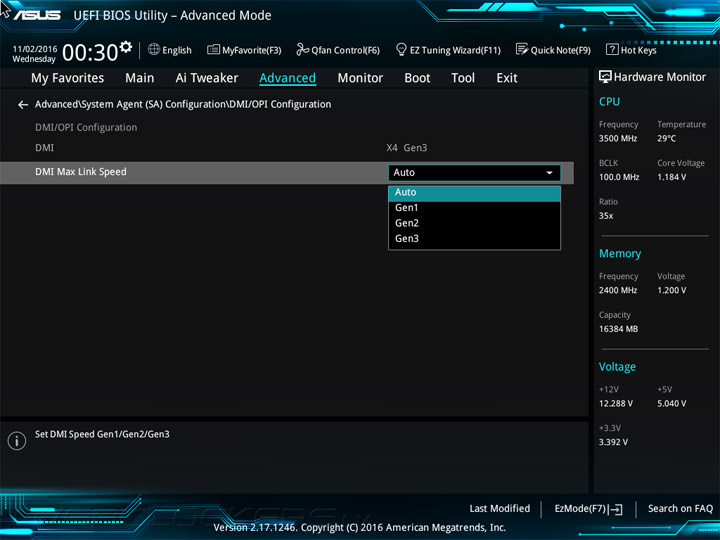Click the Last Modified button

499,509
